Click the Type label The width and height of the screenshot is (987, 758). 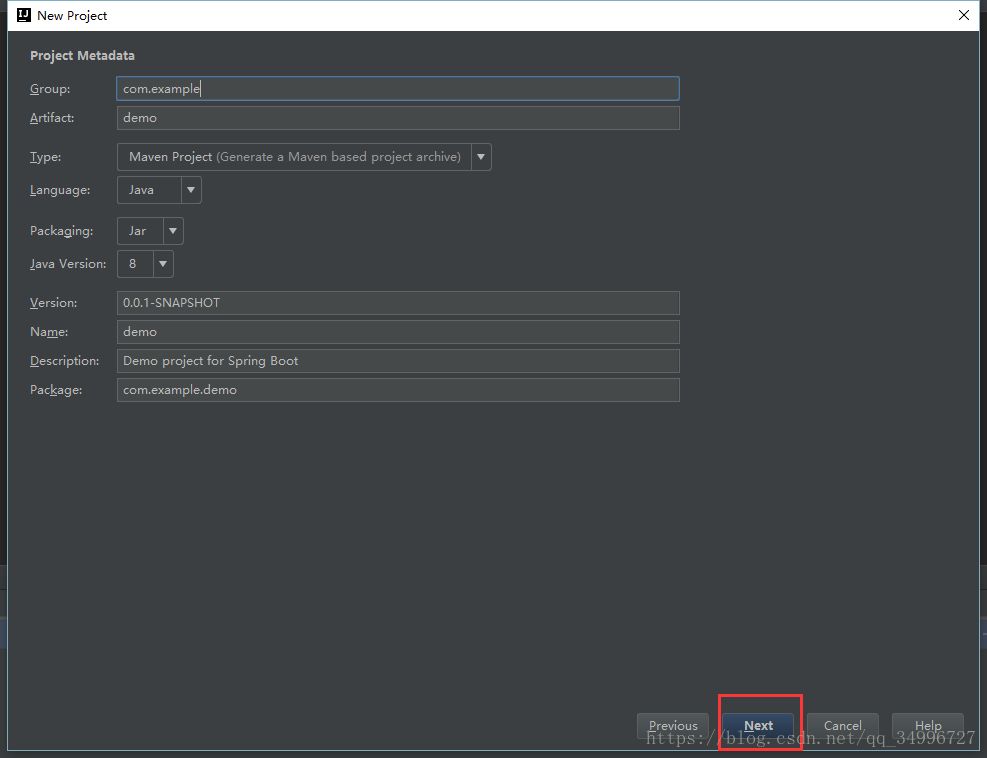(45, 157)
